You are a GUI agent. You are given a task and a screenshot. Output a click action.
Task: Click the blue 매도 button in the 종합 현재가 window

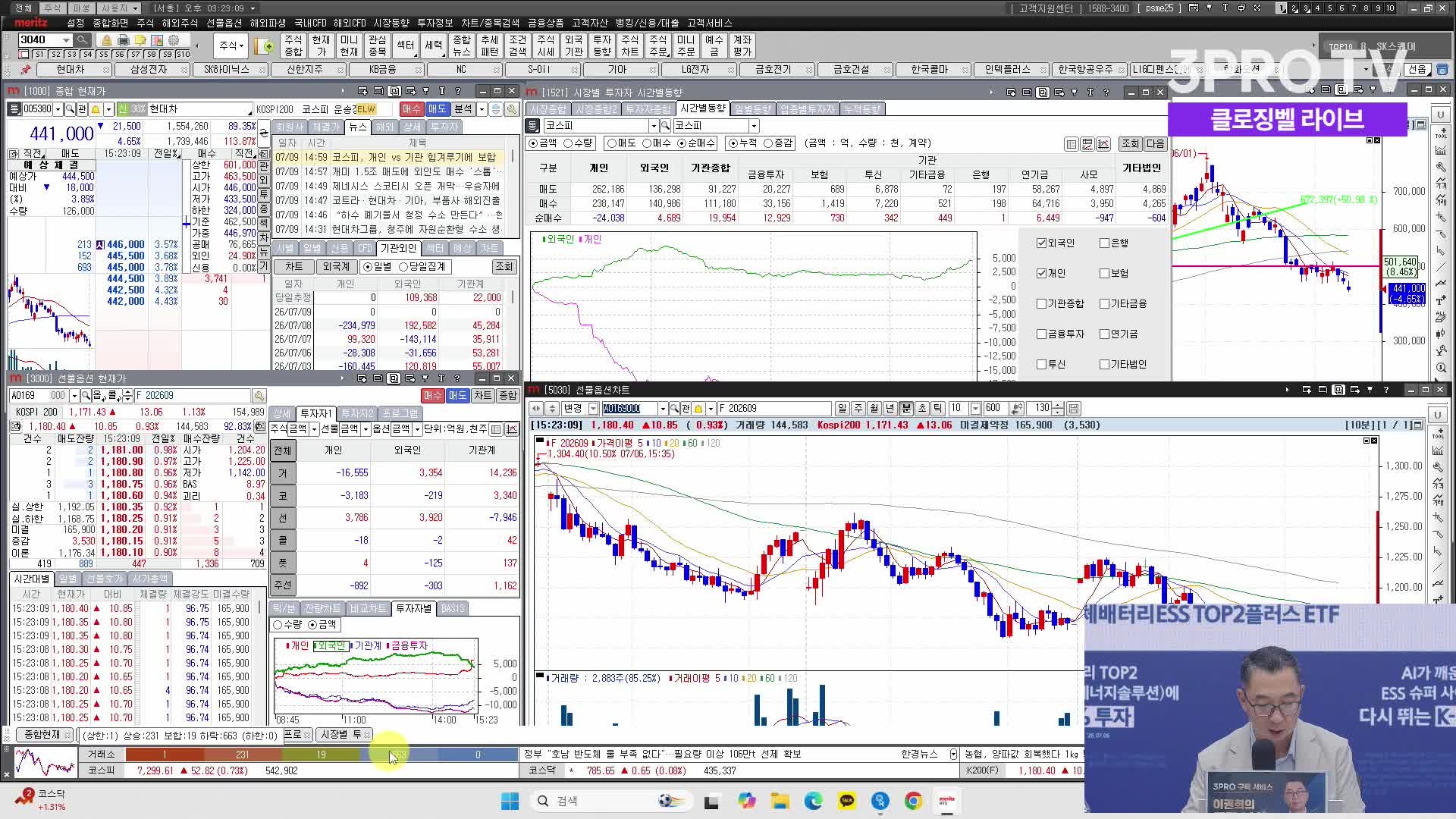pyautogui.click(x=437, y=109)
